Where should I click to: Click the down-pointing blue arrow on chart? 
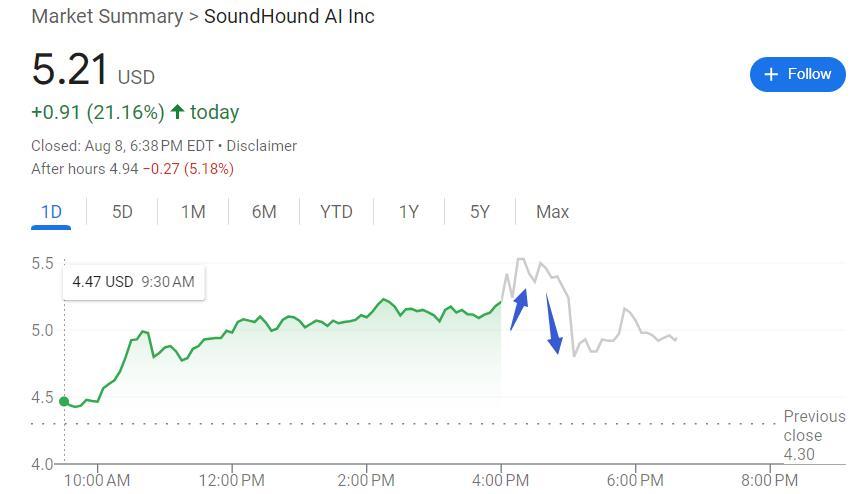coord(553,329)
